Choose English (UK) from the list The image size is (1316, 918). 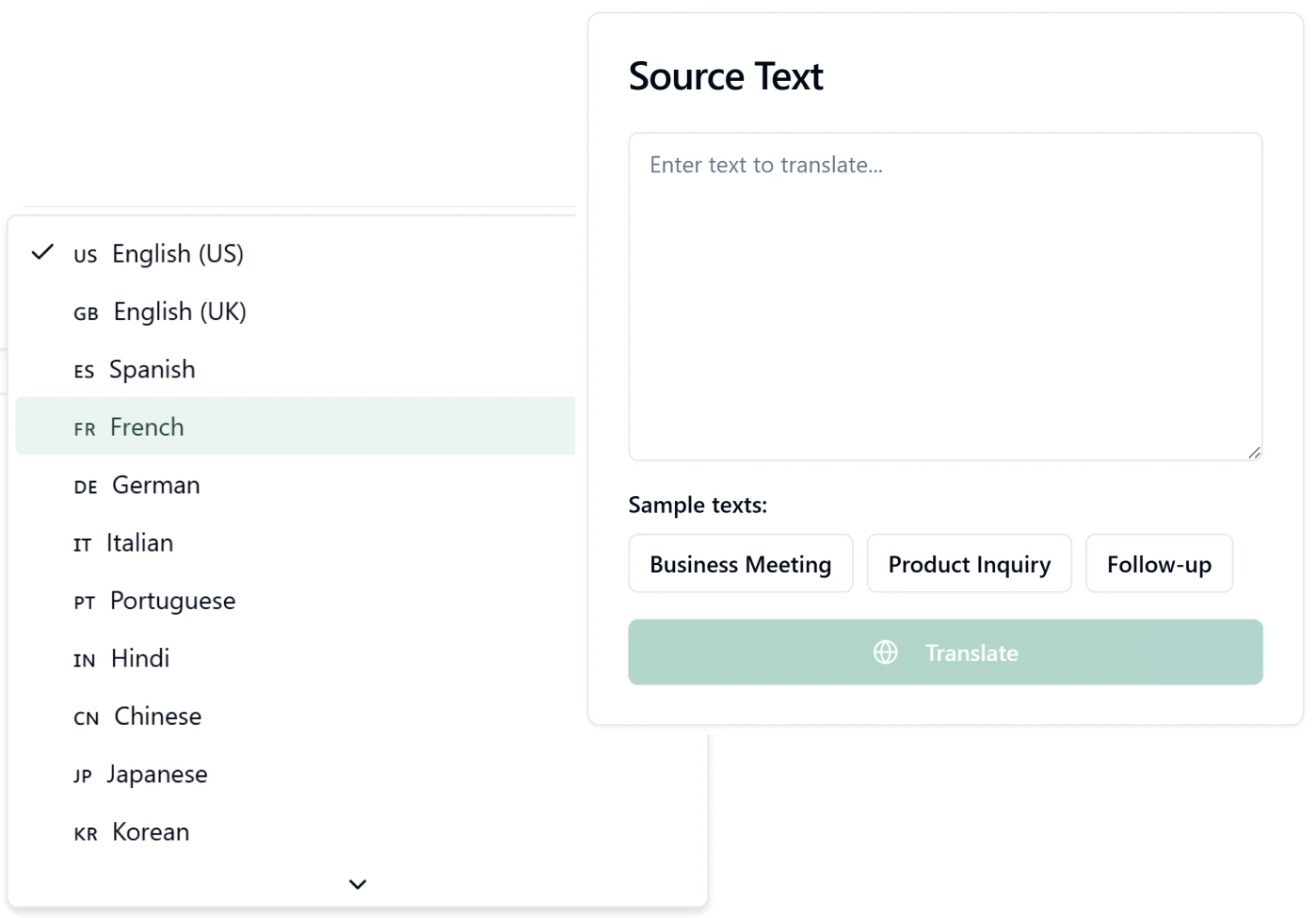[x=179, y=312]
